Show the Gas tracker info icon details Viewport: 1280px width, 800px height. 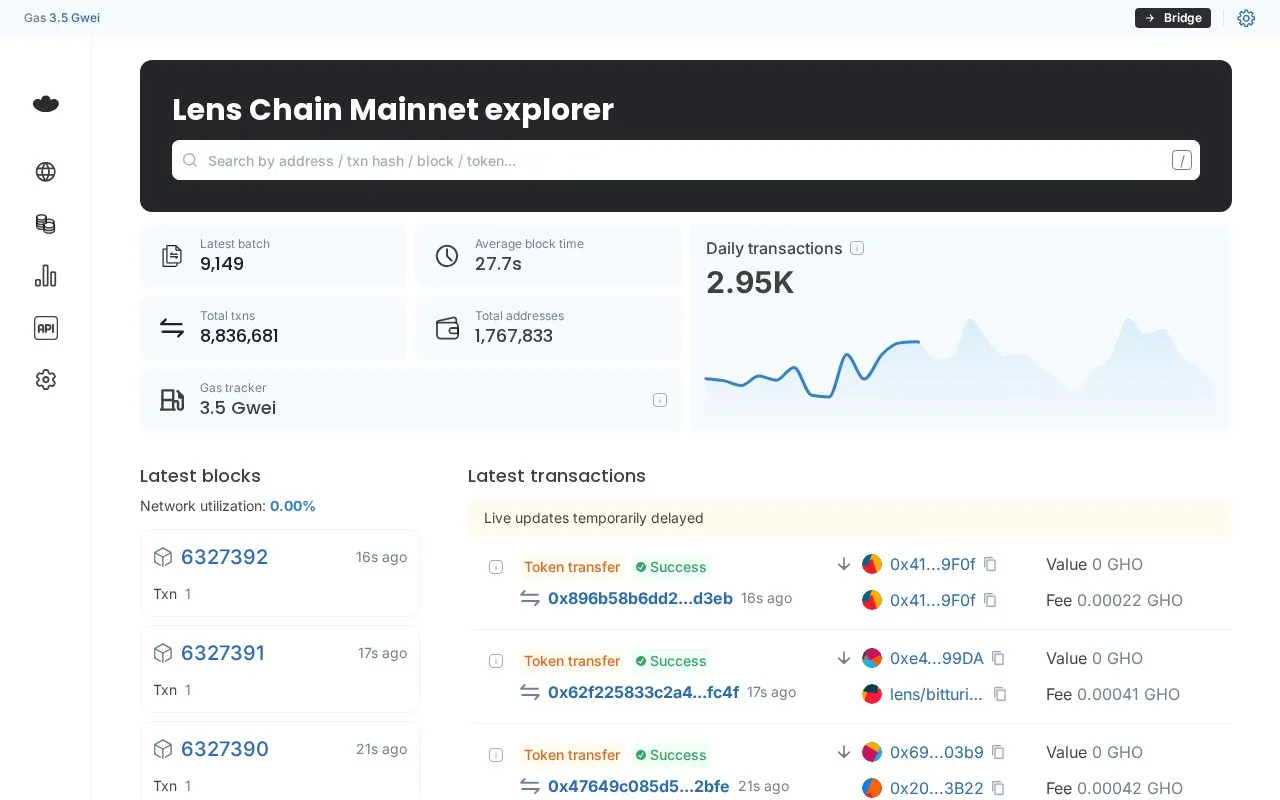[x=660, y=400]
